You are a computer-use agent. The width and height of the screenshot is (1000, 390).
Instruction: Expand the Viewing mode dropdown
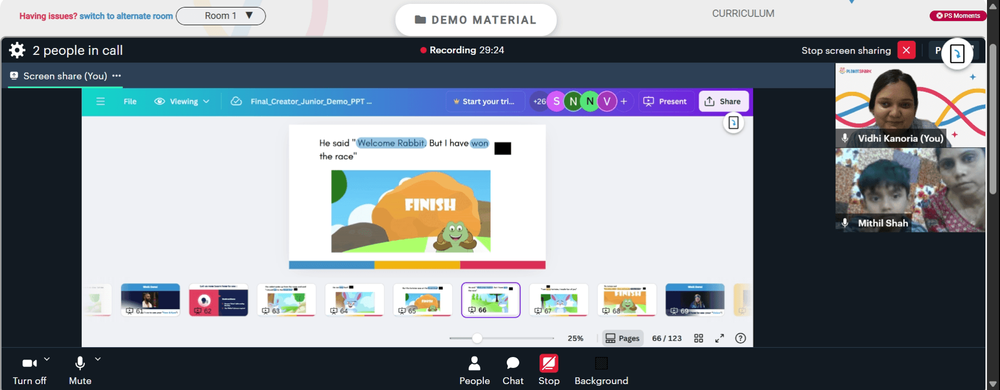pyautogui.click(x=182, y=101)
